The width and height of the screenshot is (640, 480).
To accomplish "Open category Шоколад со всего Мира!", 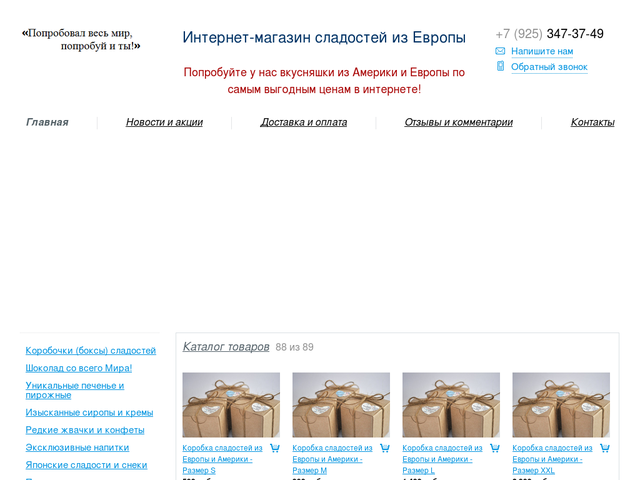I will pos(79,368).
